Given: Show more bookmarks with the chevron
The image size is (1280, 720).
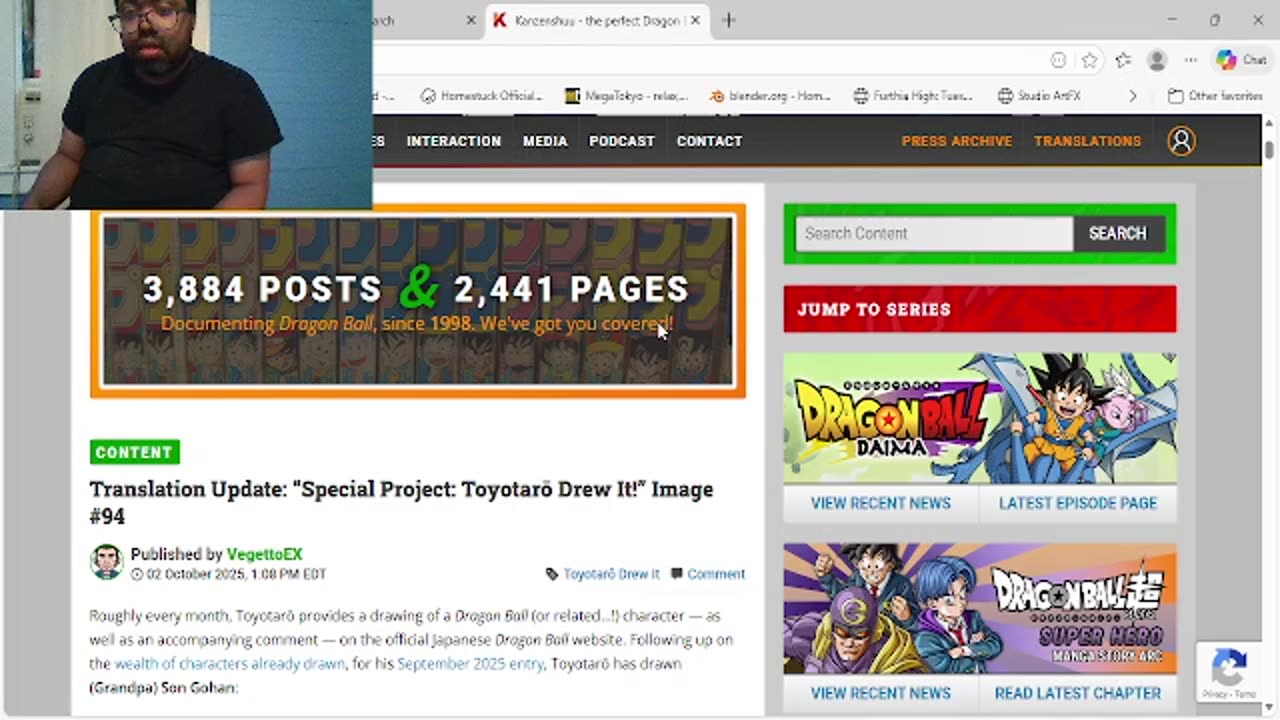Looking at the screenshot, I should coord(1132,96).
